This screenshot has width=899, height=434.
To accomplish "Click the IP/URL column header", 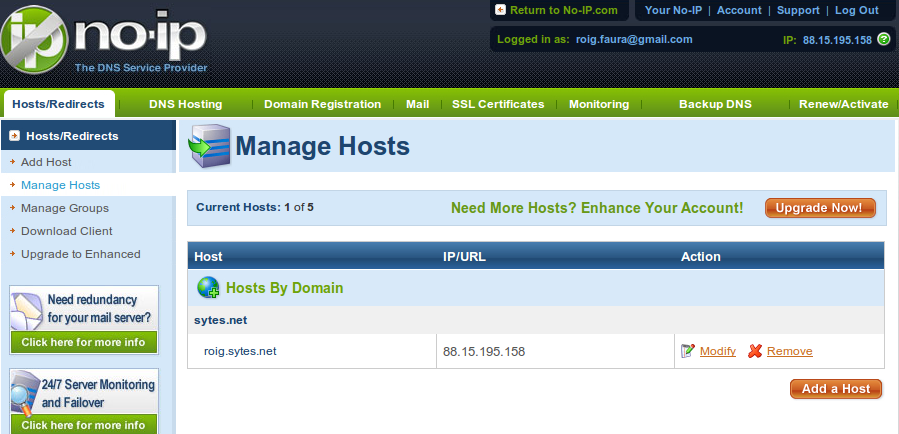I will pyautogui.click(x=464, y=256).
